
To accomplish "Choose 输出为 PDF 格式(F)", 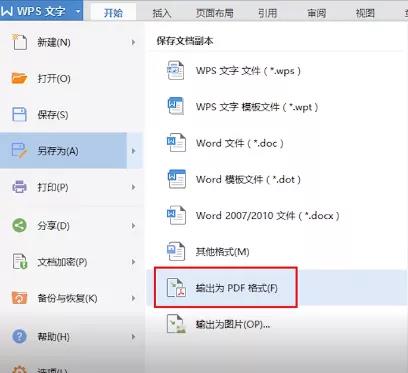I will pos(237,288).
